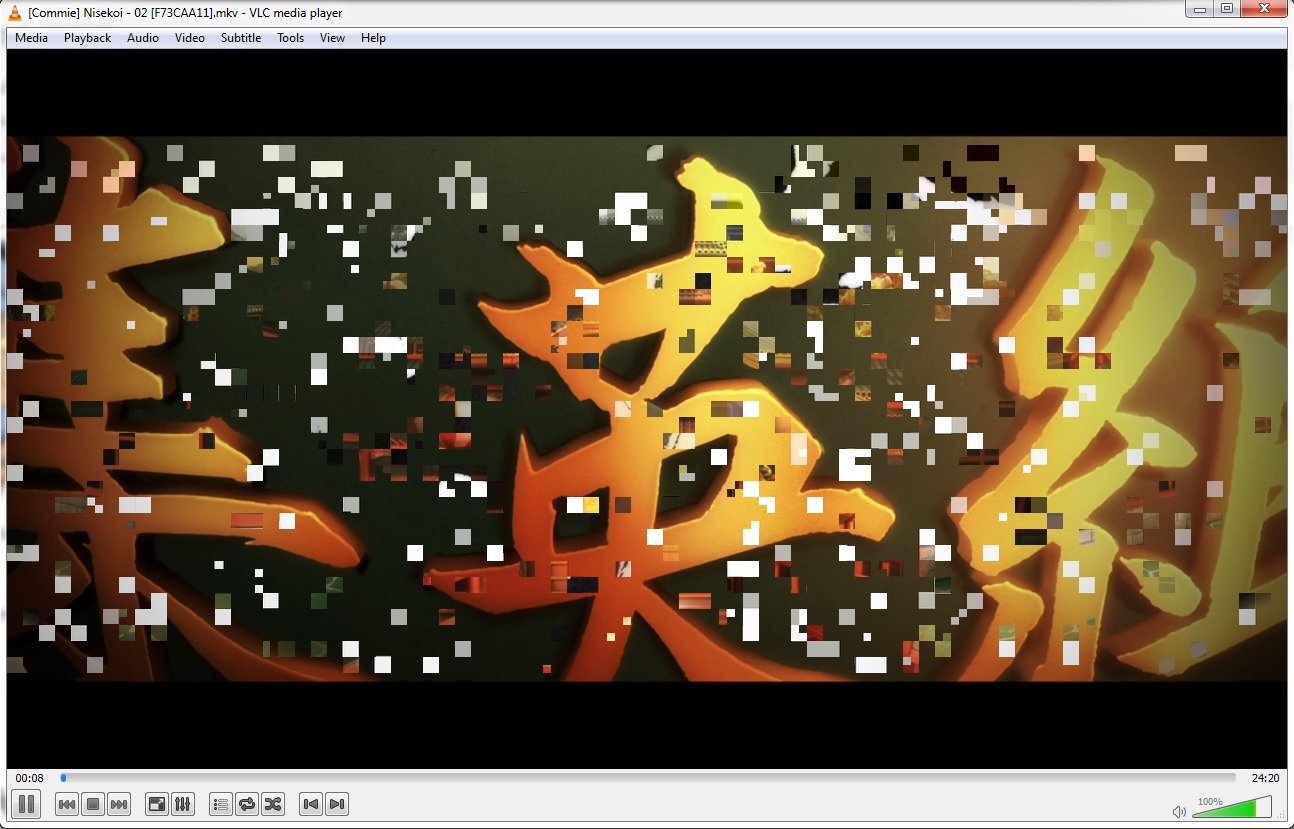The height and width of the screenshot is (829, 1294).
Task: Minimize the VLC window
Action: (x=1200, y=9)
